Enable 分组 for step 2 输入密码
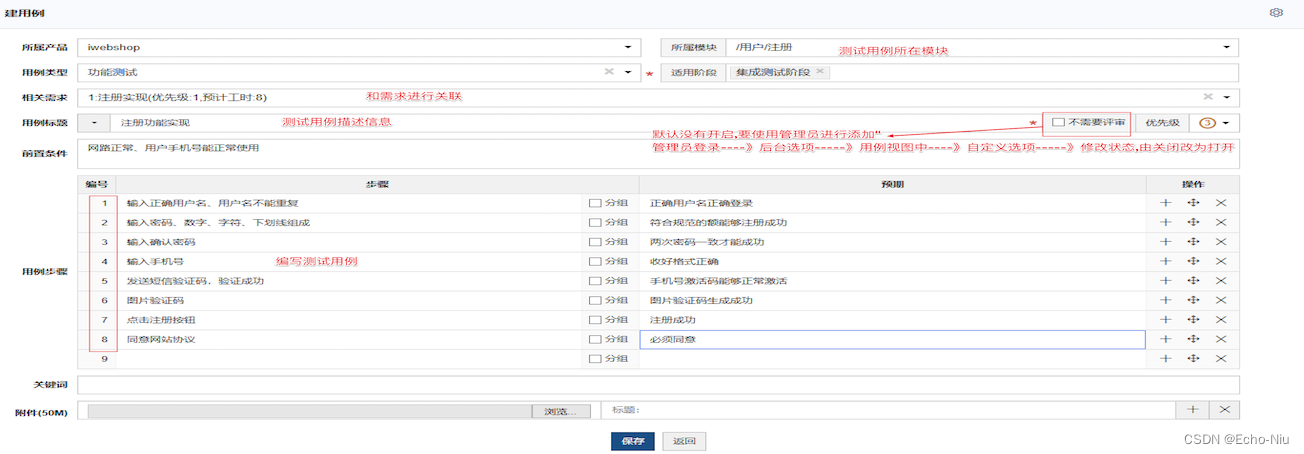This screenshot has width=1304, height=454. tap(595, 222)
